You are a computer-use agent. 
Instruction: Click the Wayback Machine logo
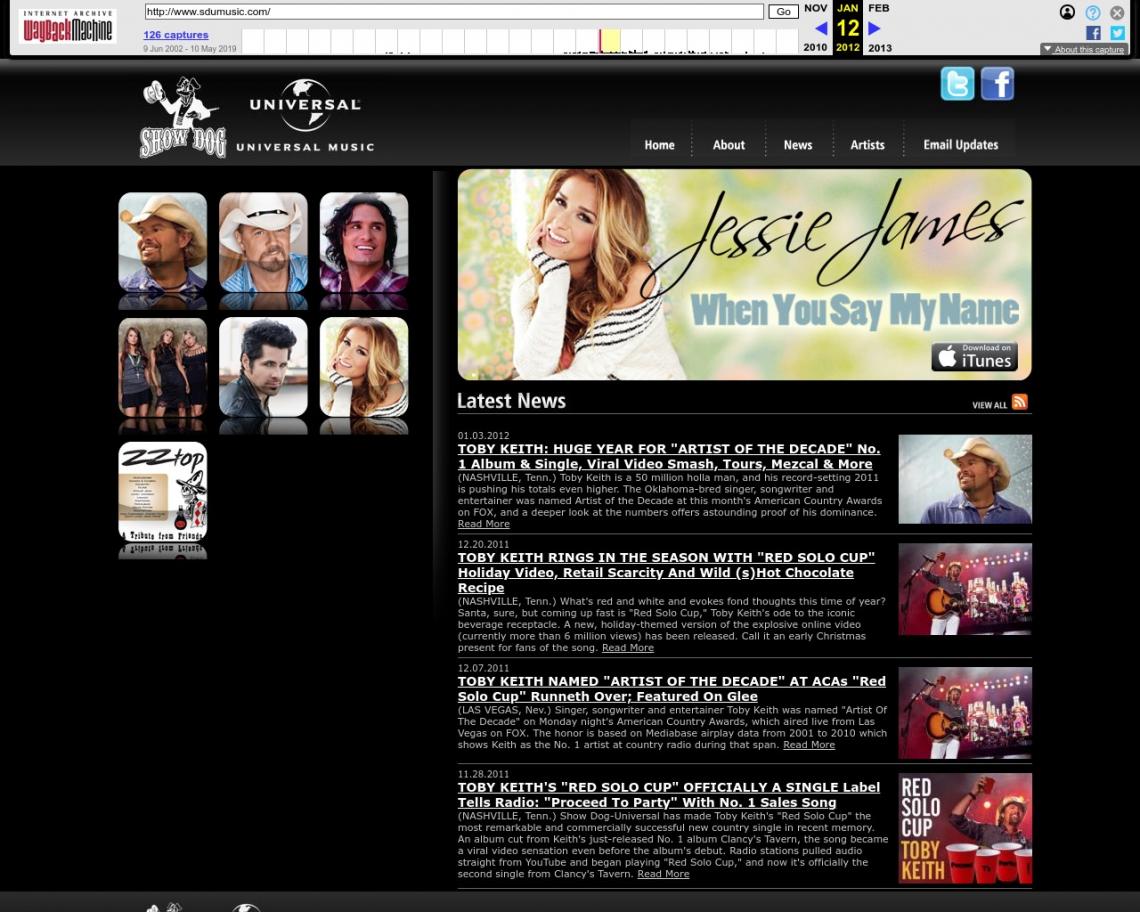(x=68, y=28)
